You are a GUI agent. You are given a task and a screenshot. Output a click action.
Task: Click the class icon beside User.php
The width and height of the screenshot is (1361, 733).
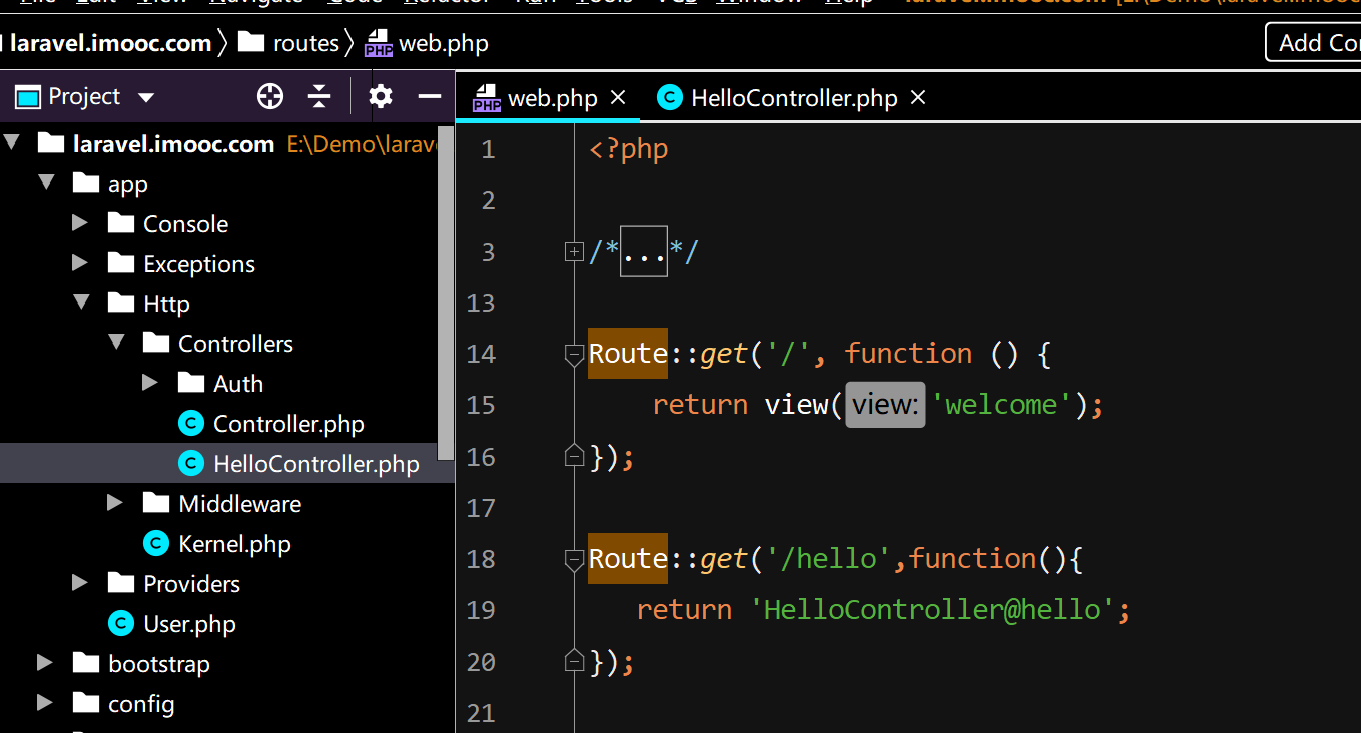[x=120, y=623]
